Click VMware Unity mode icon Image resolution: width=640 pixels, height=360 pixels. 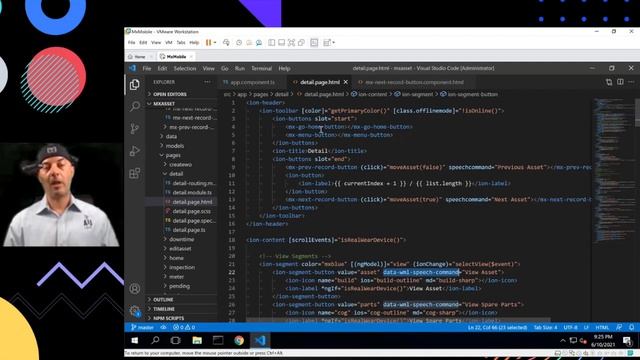[x=301, y=42]
